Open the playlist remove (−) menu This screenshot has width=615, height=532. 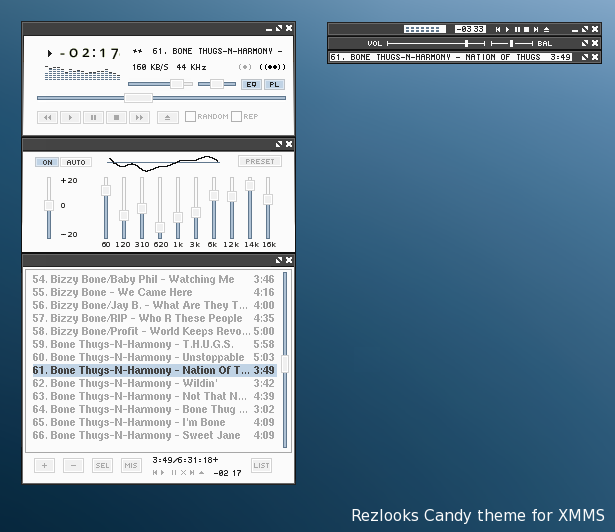73,466
